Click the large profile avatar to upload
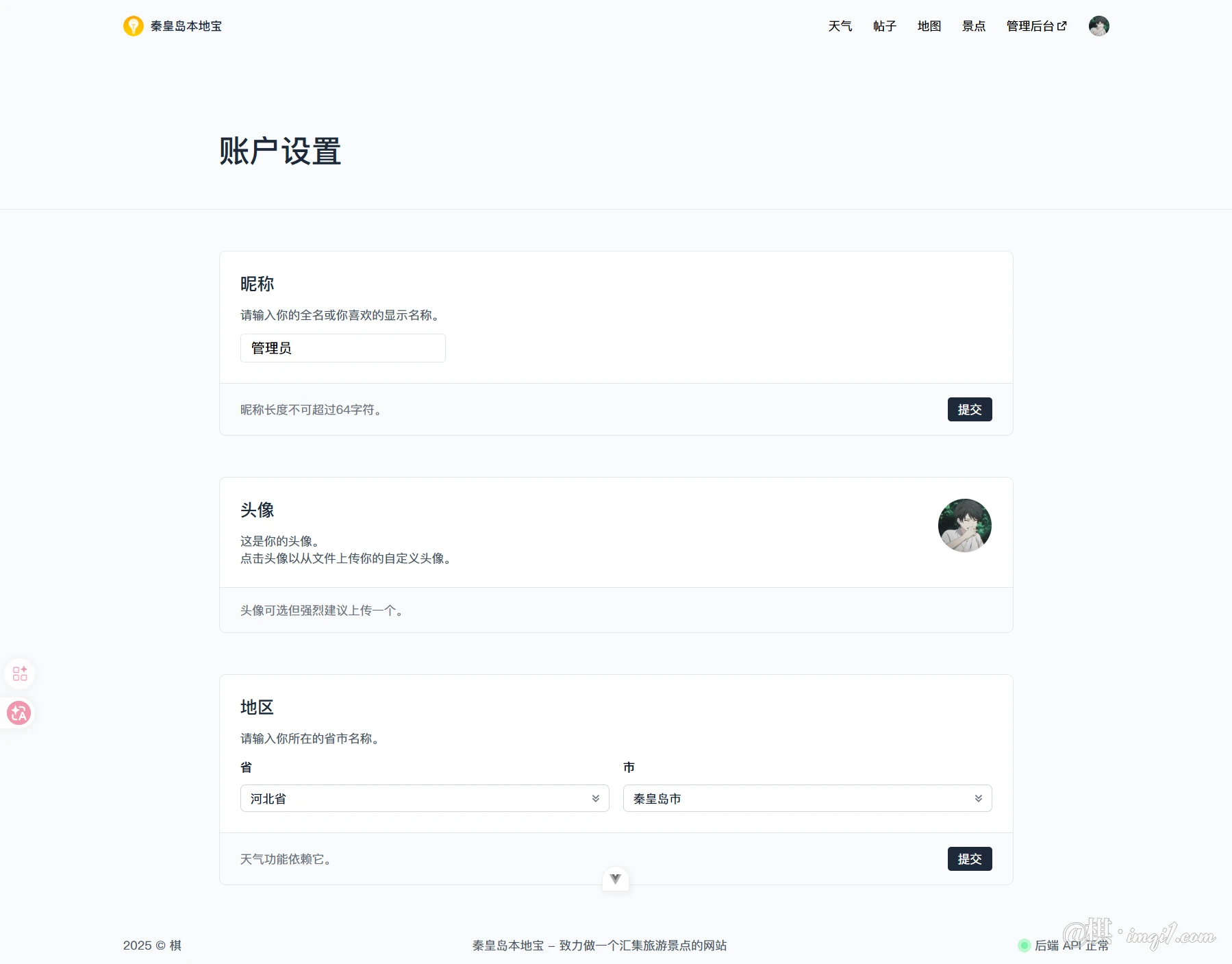This screenshot has width=1232, height=964. coord(964,526)
